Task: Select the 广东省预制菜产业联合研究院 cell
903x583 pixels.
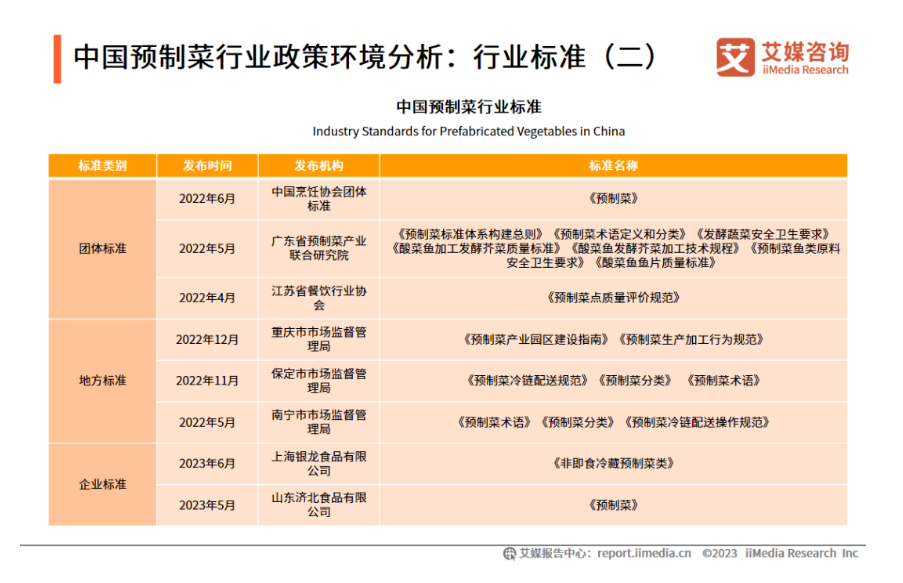Action: 318,248
